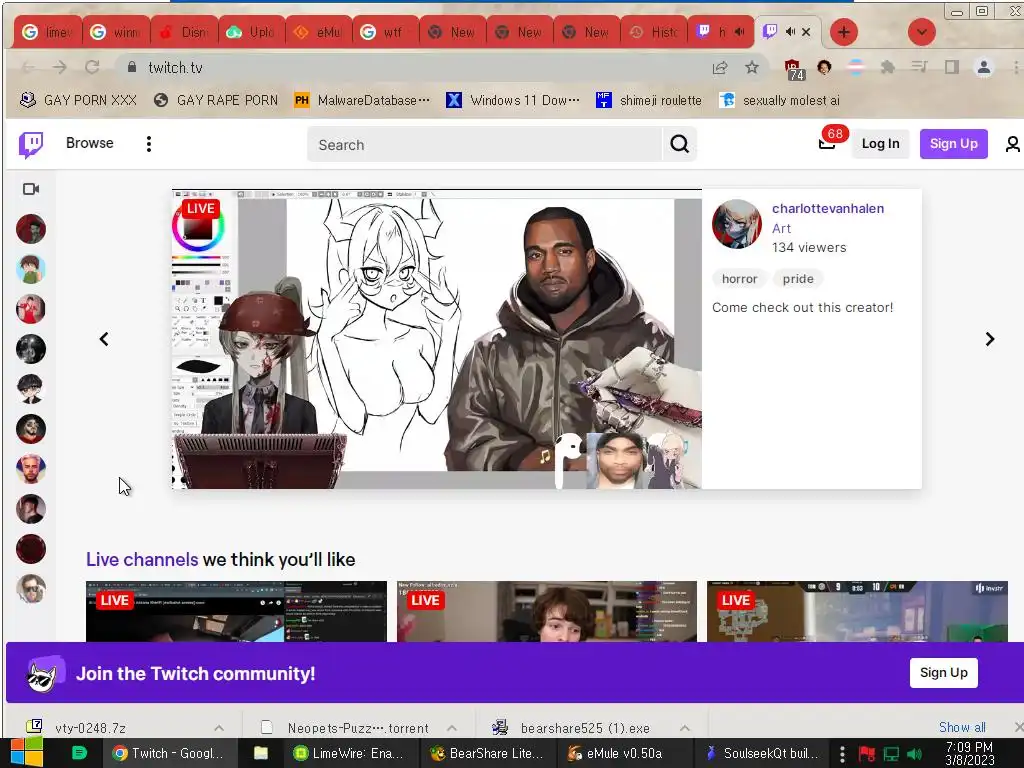Screen dimensions: 1024x768
Task: Open the Twitch search magnifier button
Action: click(x=679, y=144)
